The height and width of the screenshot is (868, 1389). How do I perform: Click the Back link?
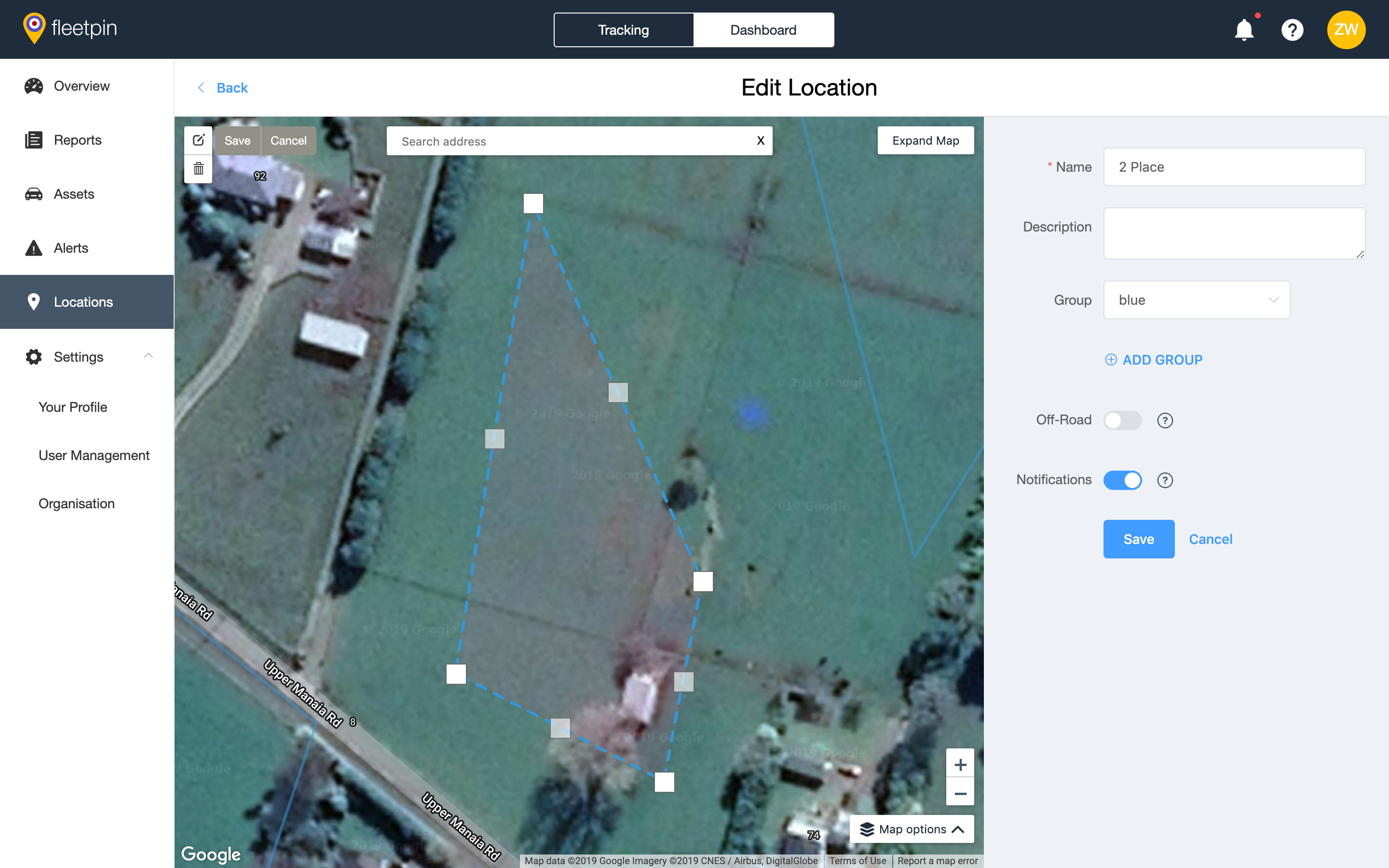pos(232,88)
